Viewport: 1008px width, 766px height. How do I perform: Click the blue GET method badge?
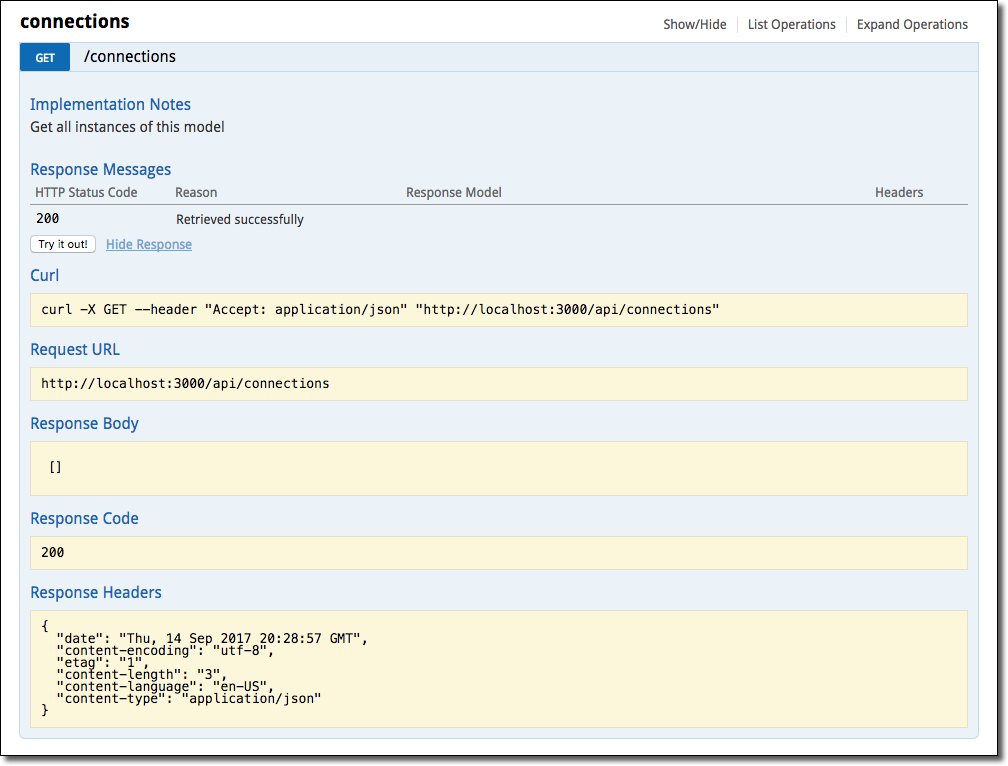click(45, 57)
